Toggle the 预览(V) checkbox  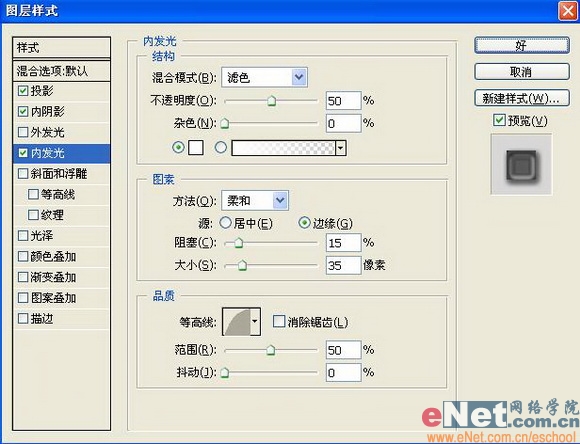(x=499, y=120)
